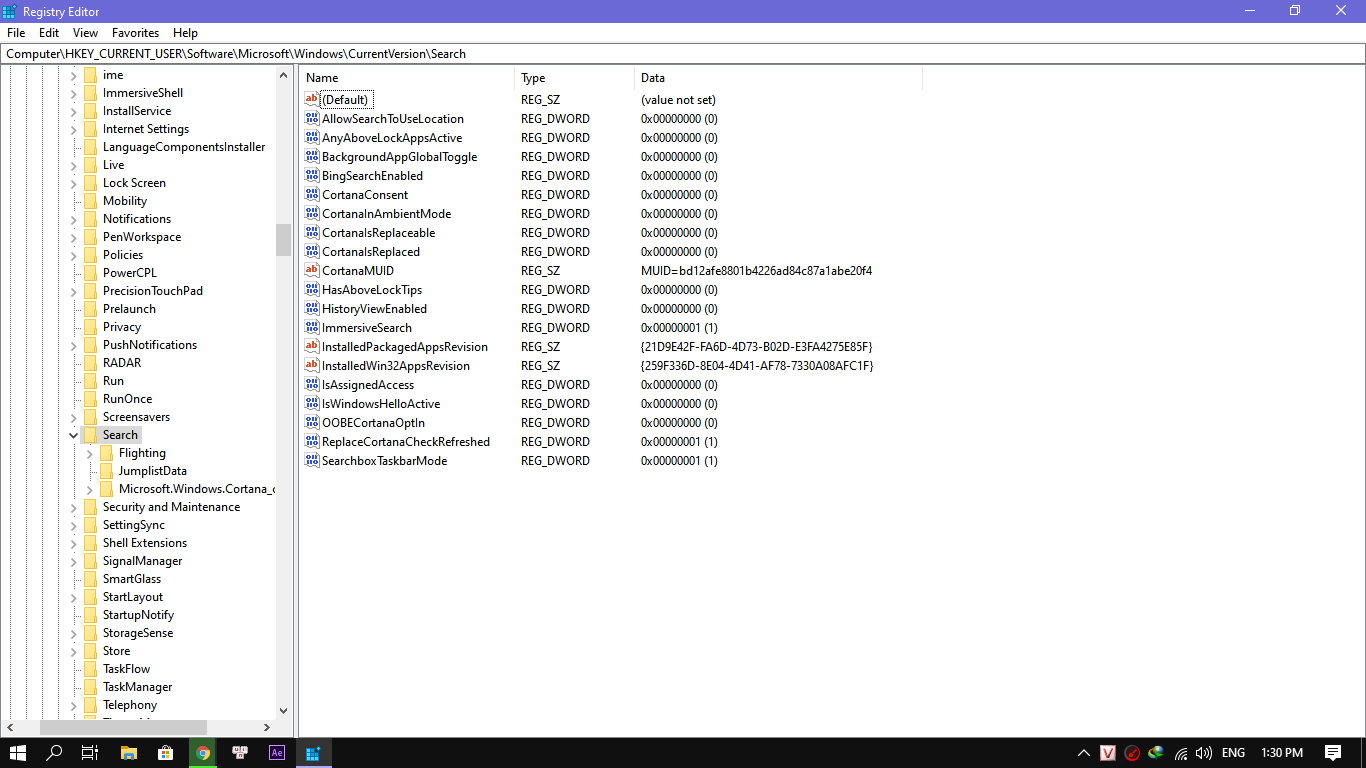Click the InstalledWin32AppsRevision string icon

coord(312,366)
